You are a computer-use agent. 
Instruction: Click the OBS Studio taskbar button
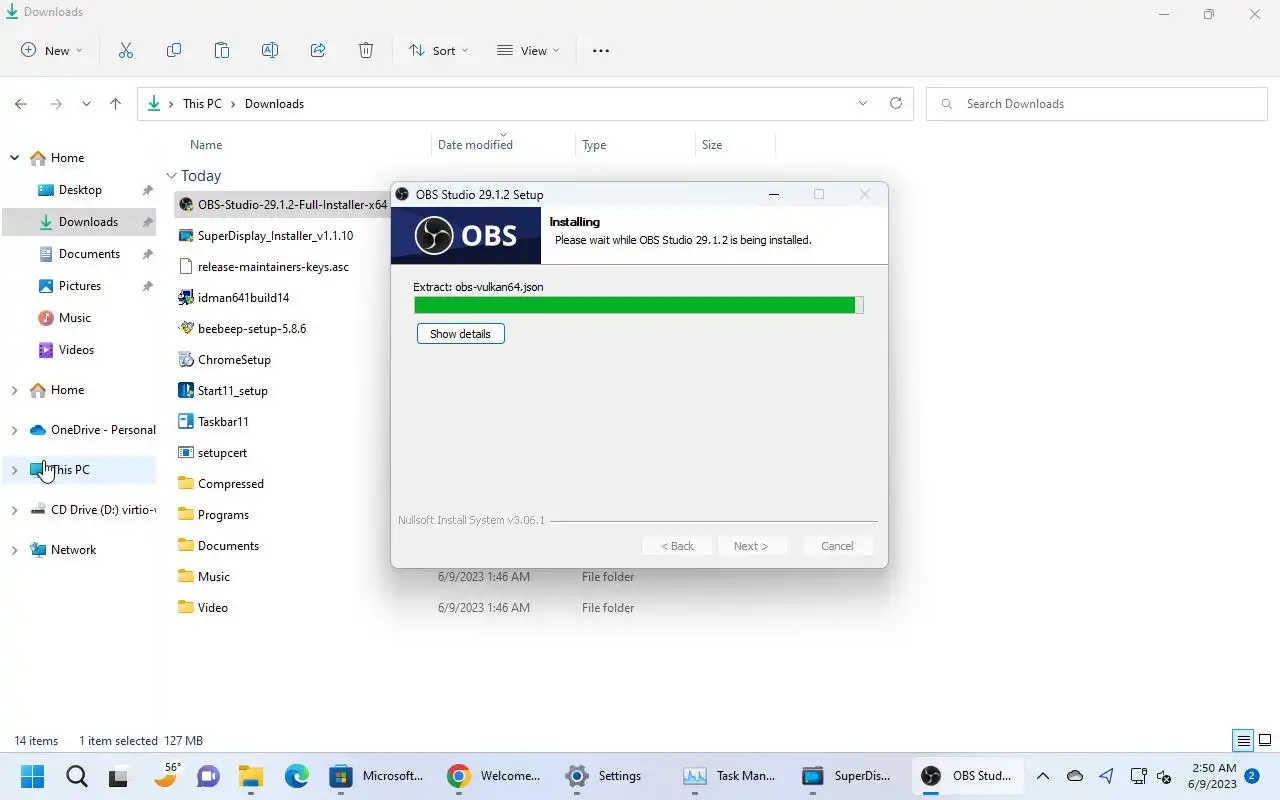tap(967, 776)
